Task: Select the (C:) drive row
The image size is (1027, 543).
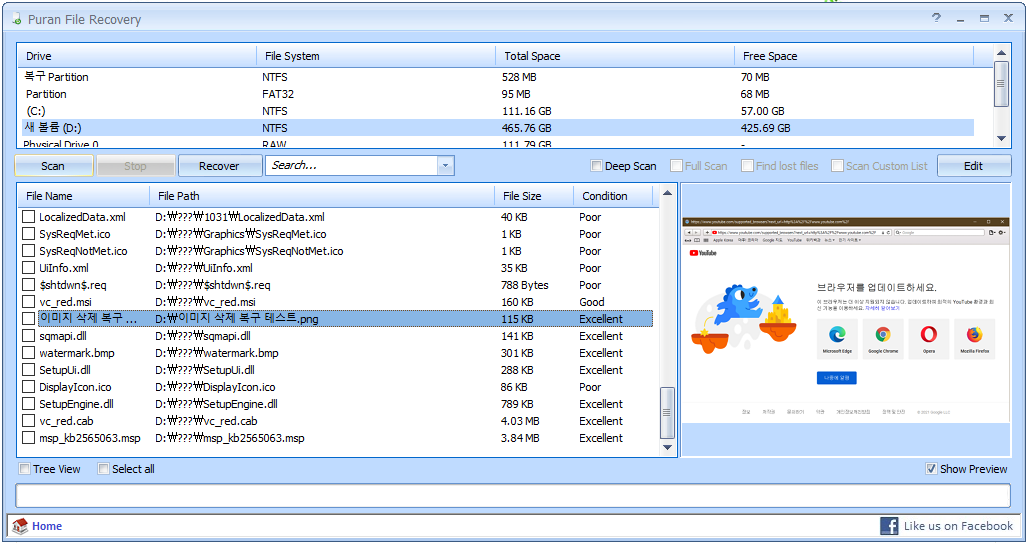Action: pyautogui.click(x=496, y=111)
